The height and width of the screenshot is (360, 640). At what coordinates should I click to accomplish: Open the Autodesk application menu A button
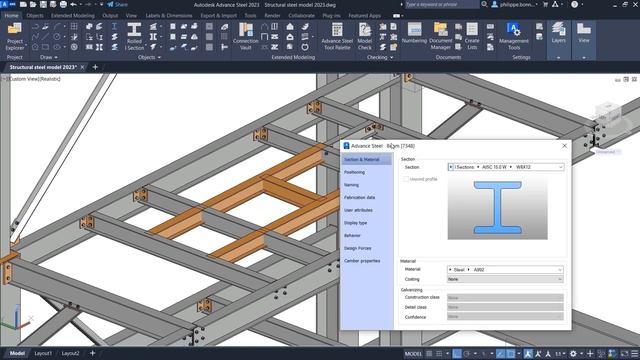point(4,4)
